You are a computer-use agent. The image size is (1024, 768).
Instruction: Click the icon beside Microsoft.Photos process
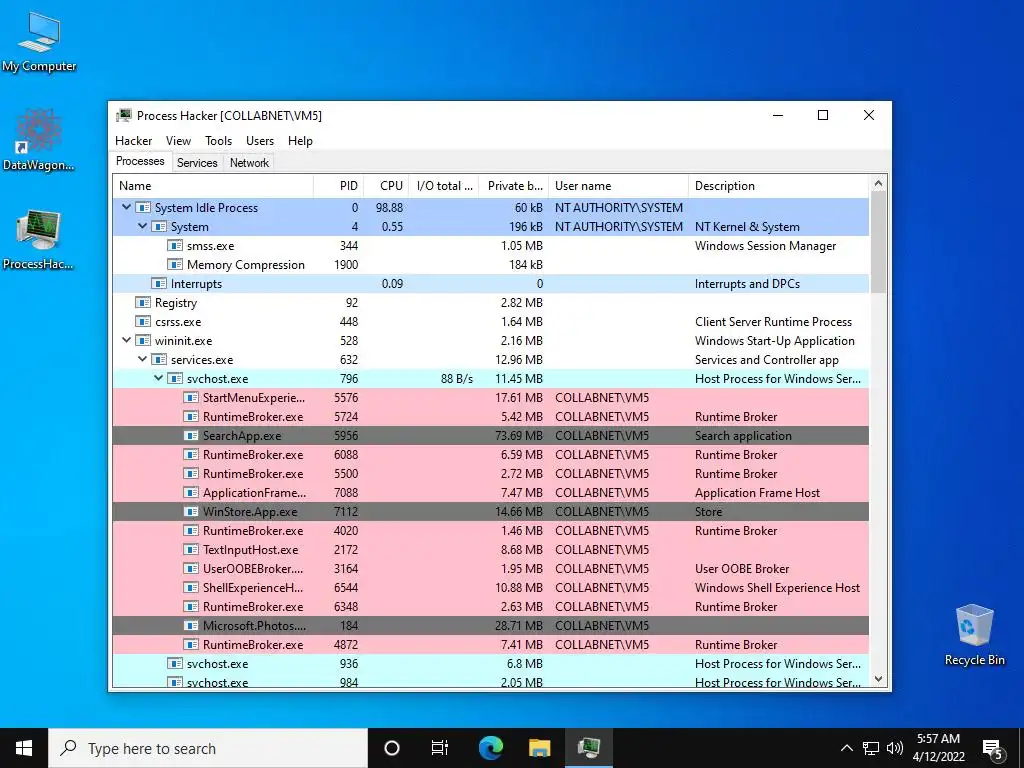pyautogui.click(x=191, y=626)
